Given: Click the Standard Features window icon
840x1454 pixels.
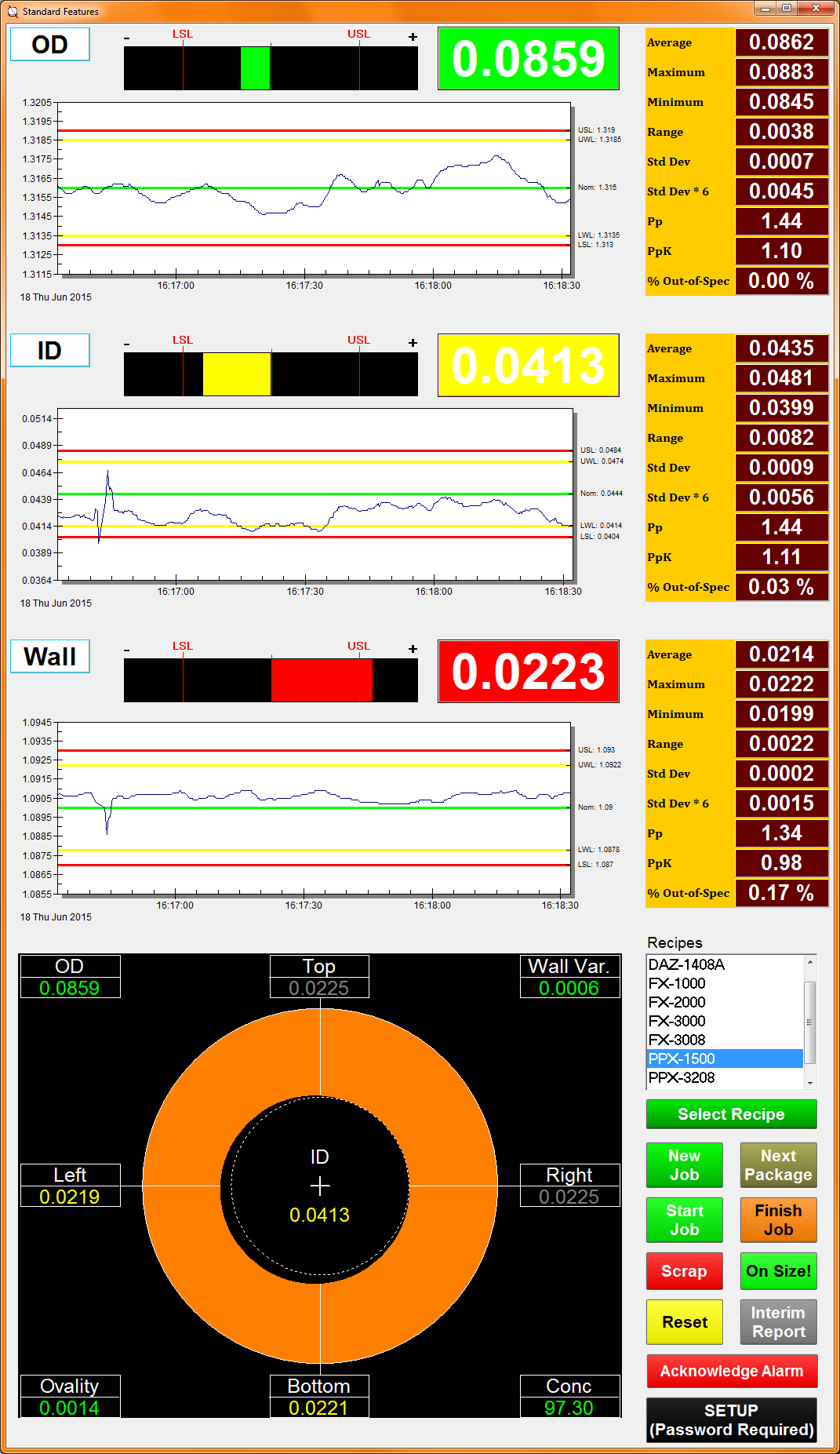Looking at the screenshot, I should tap(12, 12).
